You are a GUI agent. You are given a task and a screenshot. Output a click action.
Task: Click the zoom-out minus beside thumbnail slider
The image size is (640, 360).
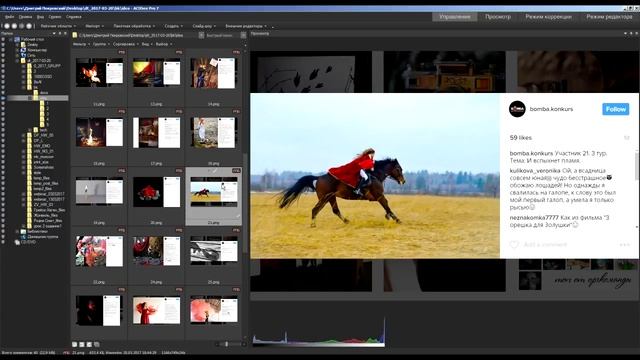pyautogui.click(x=217, y=344)
